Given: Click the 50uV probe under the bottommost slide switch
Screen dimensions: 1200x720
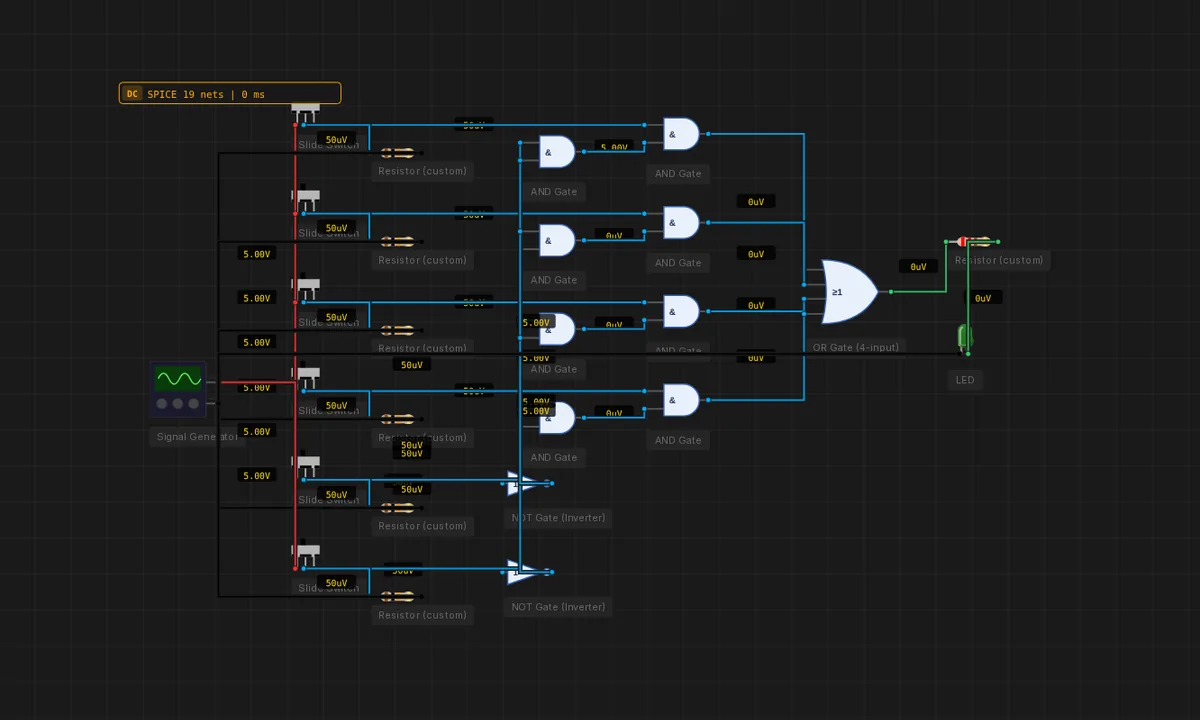Looking at the screenshot, I should tap(337, 583).
